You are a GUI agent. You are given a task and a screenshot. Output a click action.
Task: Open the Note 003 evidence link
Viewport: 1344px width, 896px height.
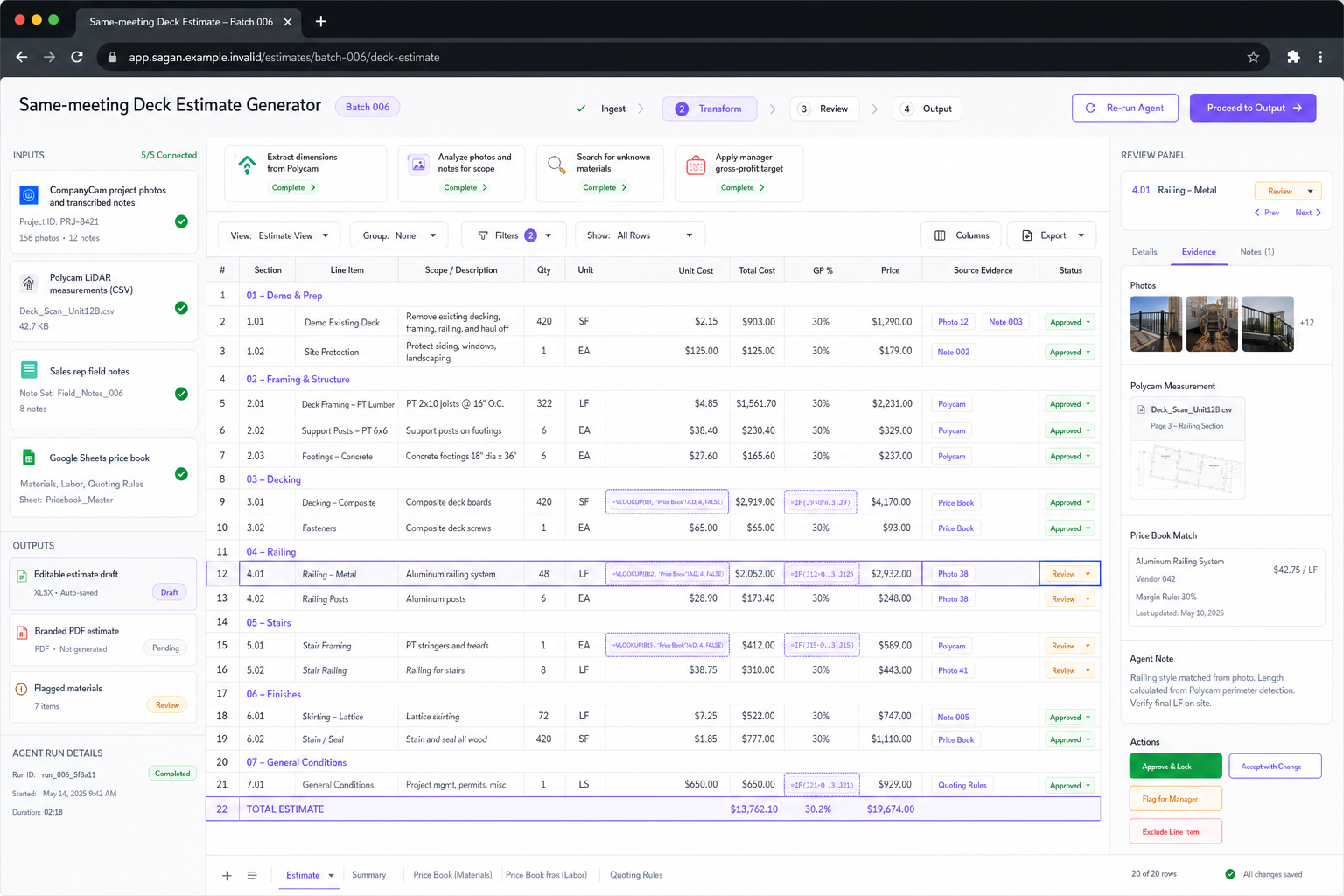1005,322
